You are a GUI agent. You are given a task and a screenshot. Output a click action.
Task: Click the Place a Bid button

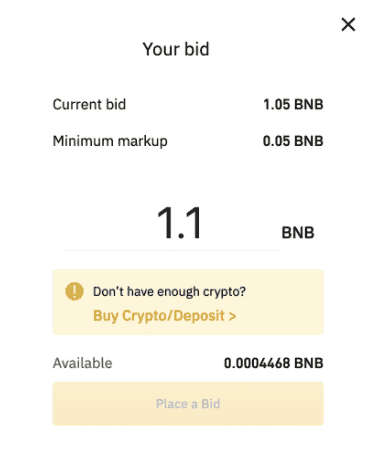click(x=188, y=404)
